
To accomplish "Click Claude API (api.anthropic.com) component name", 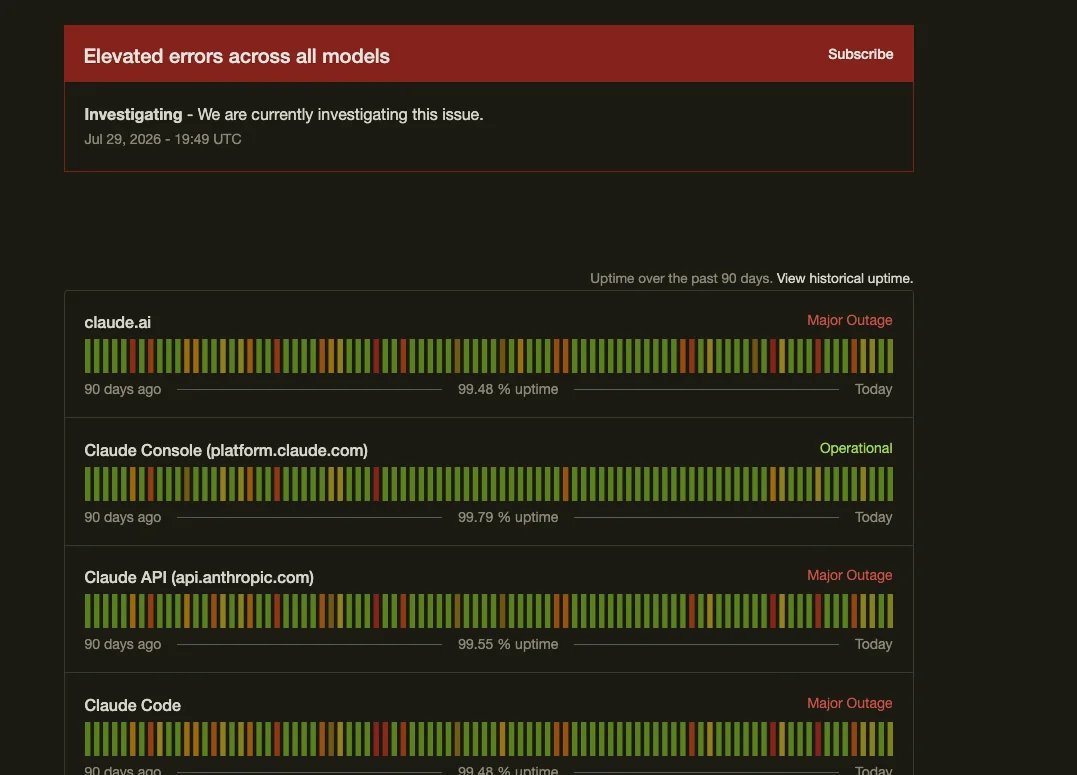I will 199,577.
